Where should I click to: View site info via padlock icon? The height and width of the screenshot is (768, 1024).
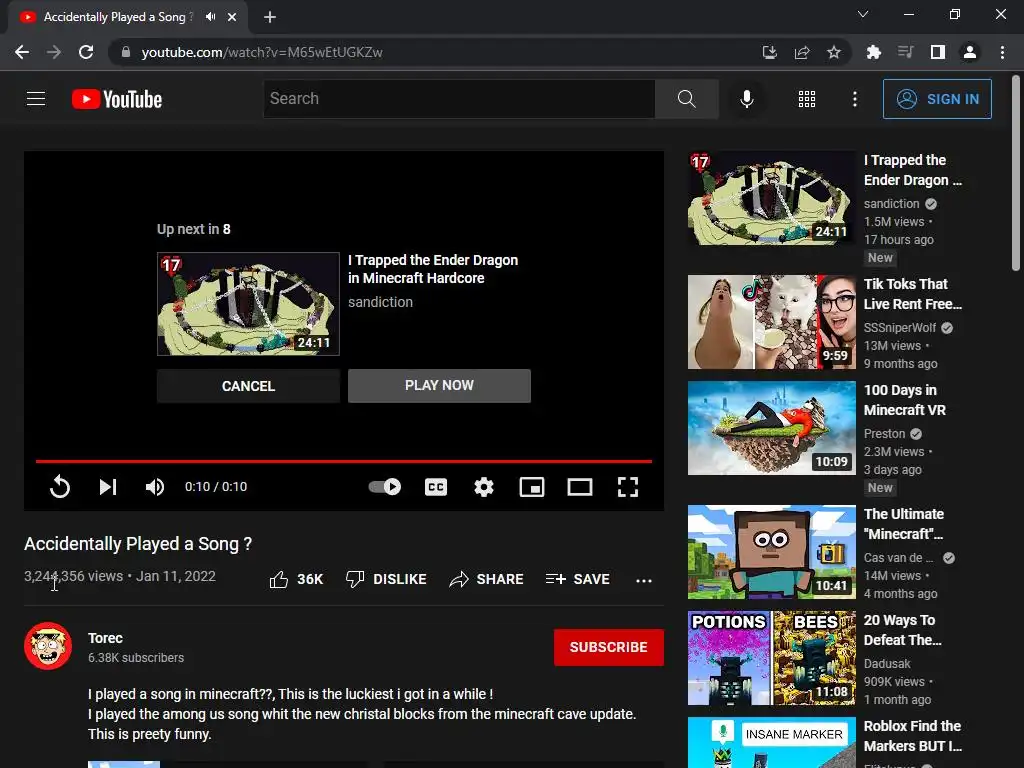point(126,52)
